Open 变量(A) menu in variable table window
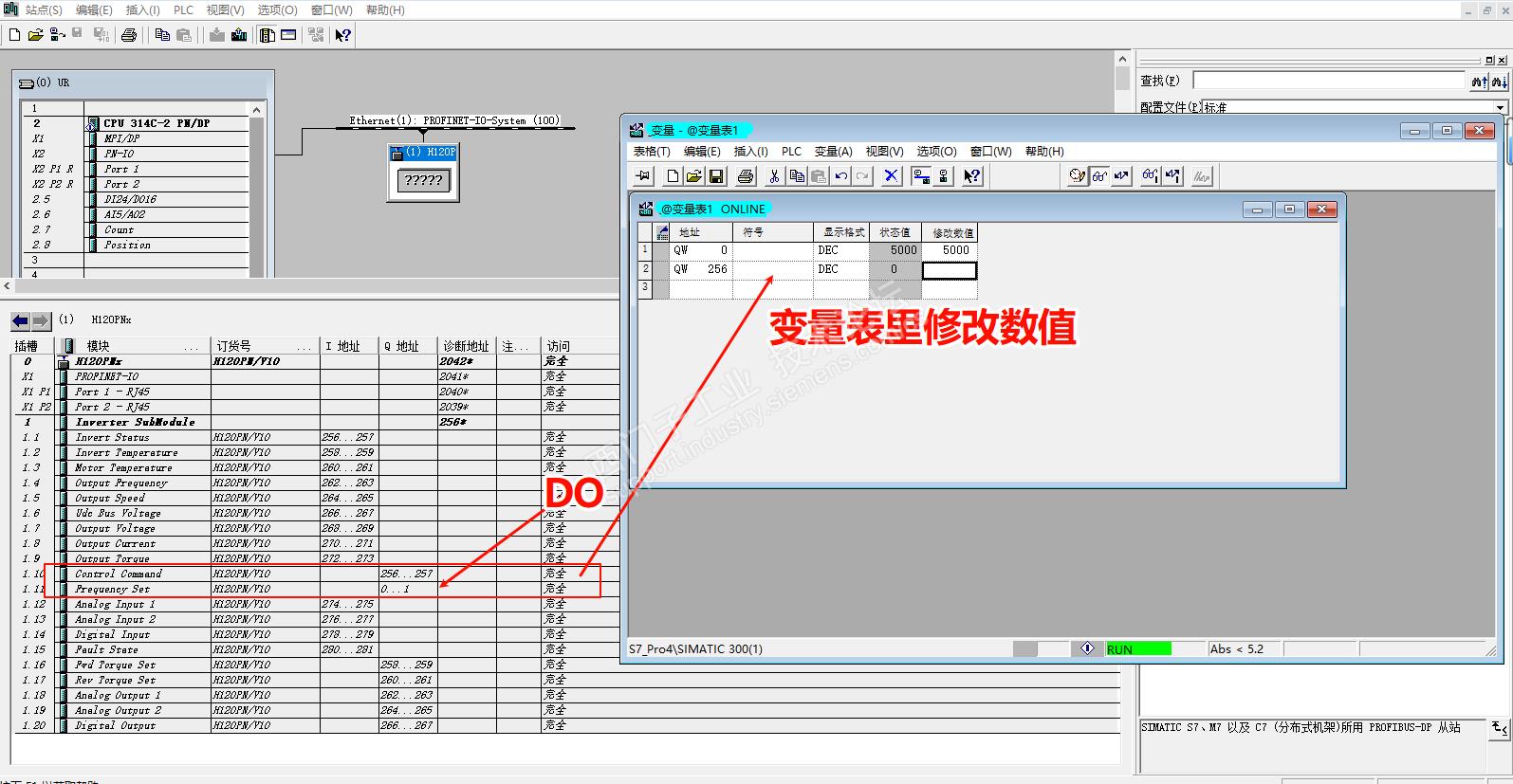The height and width of the screenshot is (784, 1513). 834,151
